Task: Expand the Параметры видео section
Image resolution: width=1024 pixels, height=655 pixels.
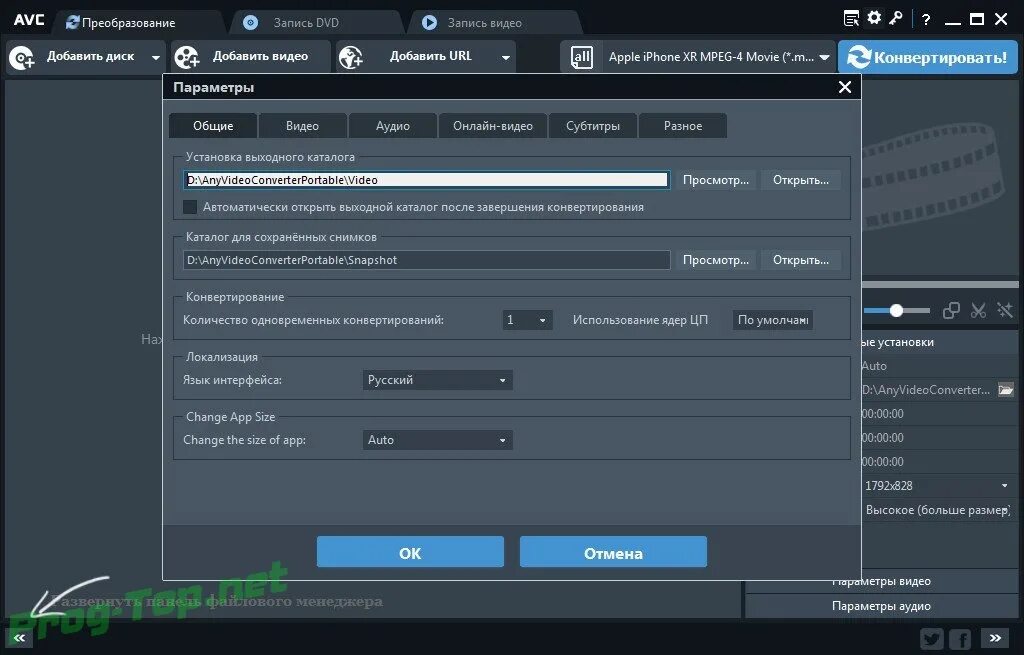Action: click(x=881, y=581)
